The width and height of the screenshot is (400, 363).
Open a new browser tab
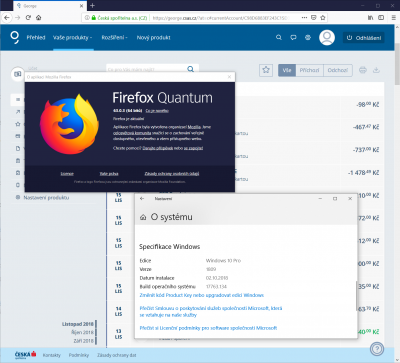coord(92,6)
